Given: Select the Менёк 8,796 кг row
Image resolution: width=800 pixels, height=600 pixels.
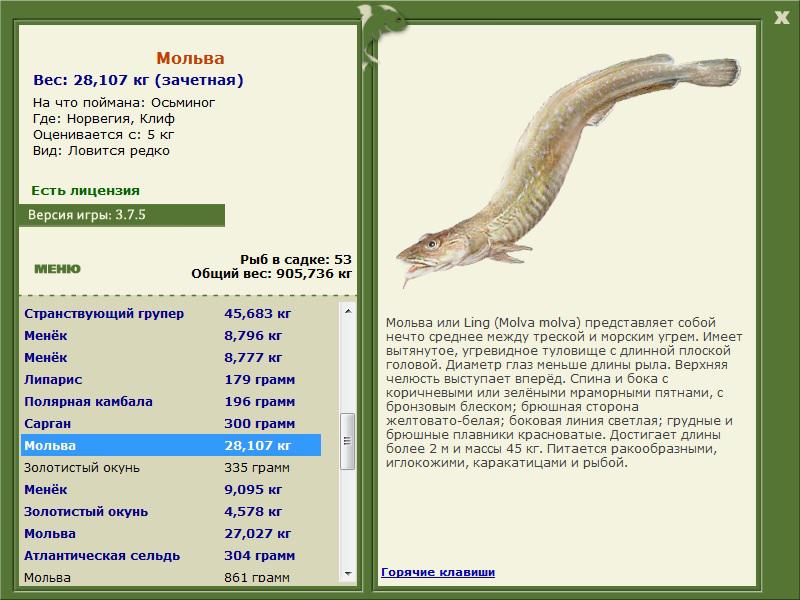Looking at the screenshot, I should 171,335.
